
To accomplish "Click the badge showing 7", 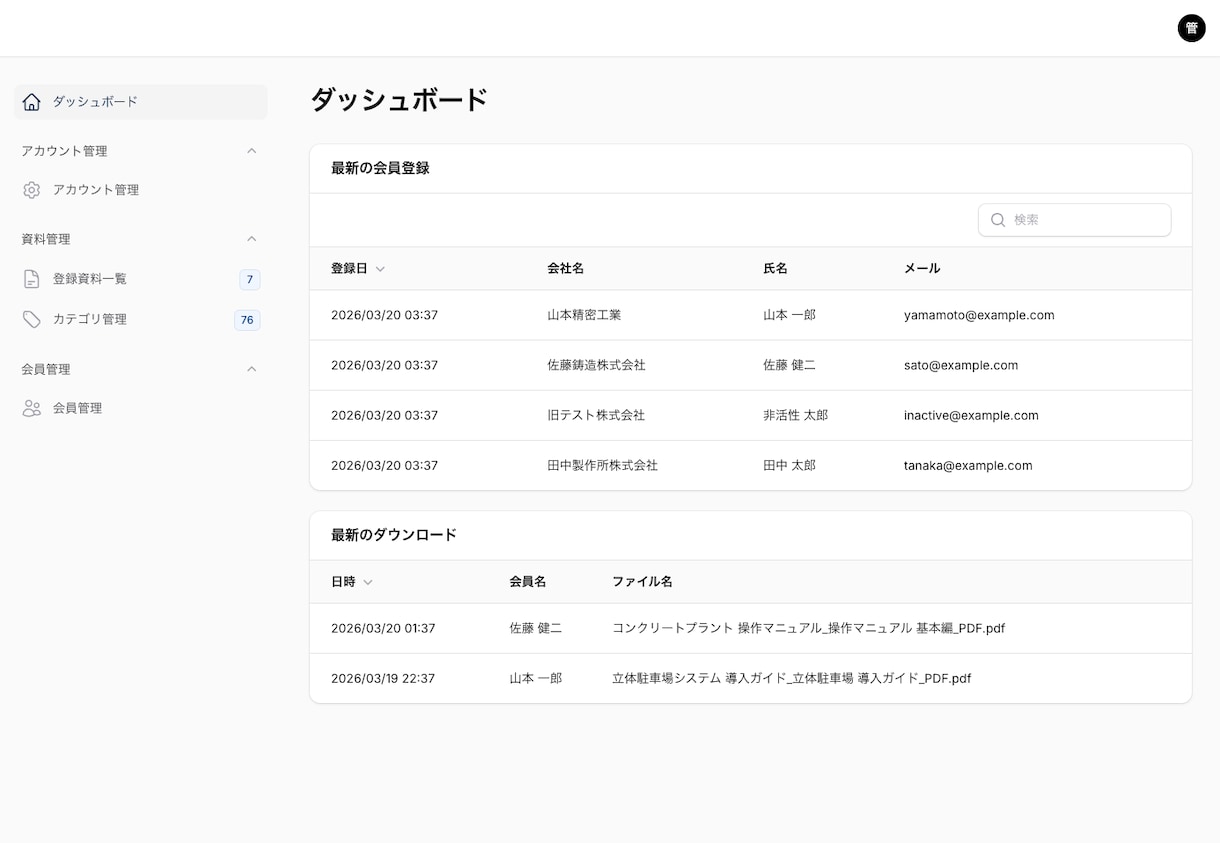I will click(x=249, y=279).
